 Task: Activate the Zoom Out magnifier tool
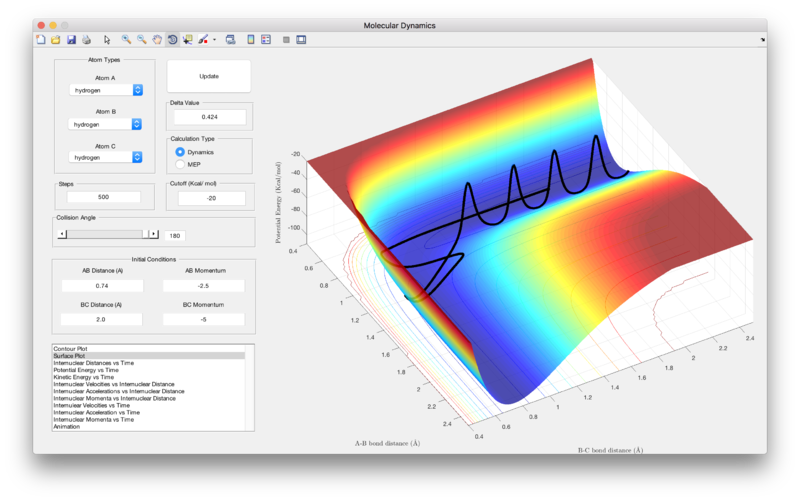pos(141,40)
